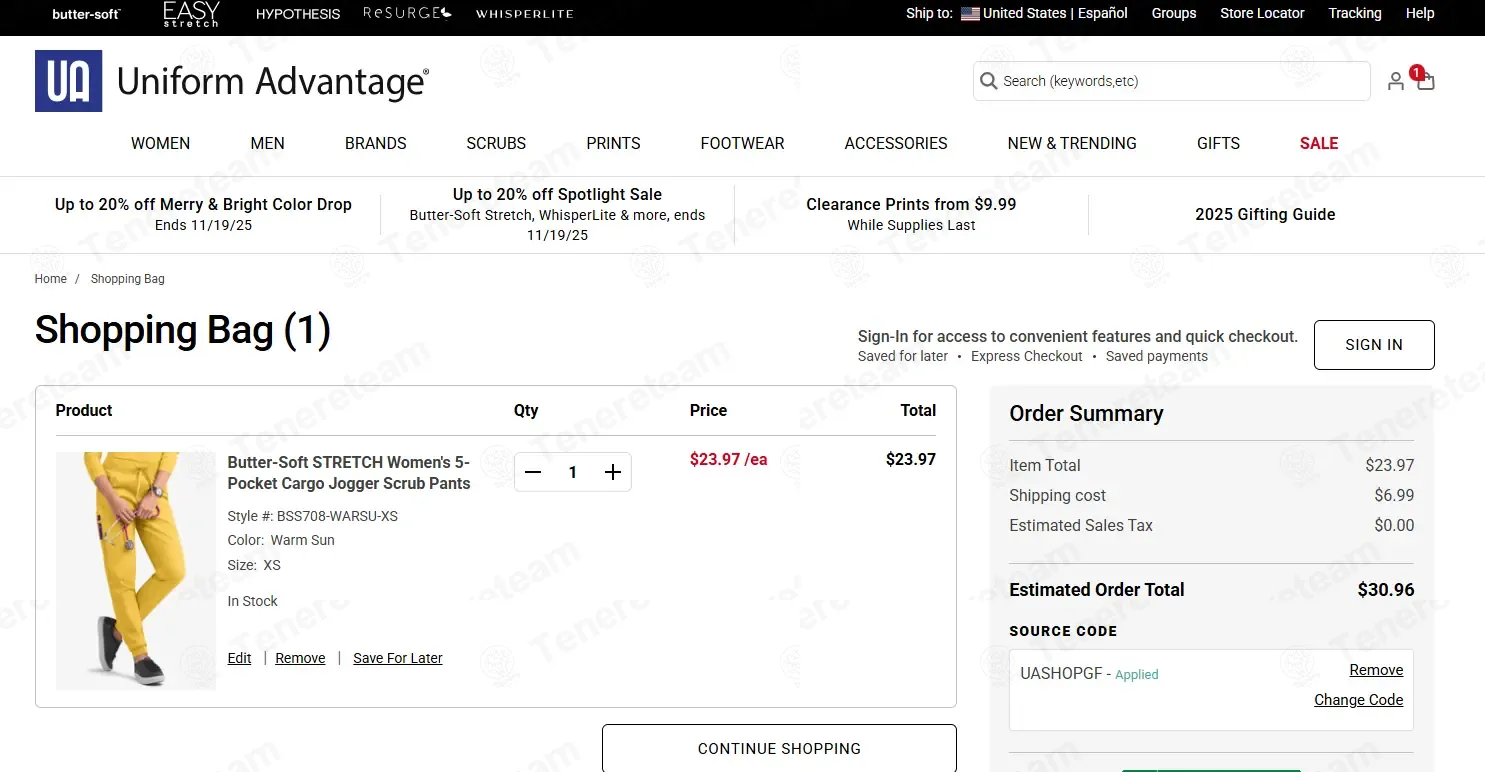Screen dimensions: 1485x772
Task: Click the search magnifier icon
Action: 989,81
